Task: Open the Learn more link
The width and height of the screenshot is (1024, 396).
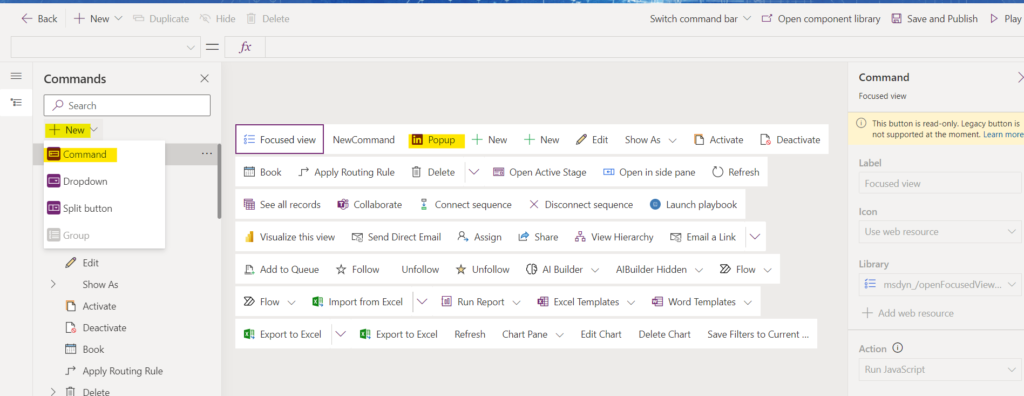Action: (x=1004, y=134)
